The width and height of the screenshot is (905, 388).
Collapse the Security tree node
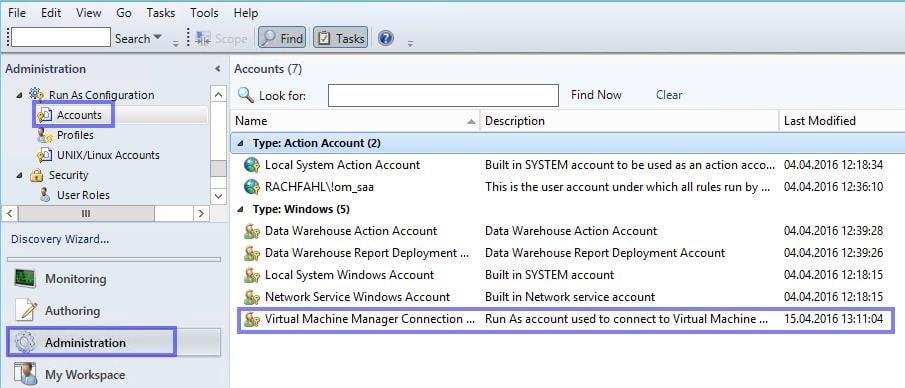pyautogui.click(x=20, y=176)
